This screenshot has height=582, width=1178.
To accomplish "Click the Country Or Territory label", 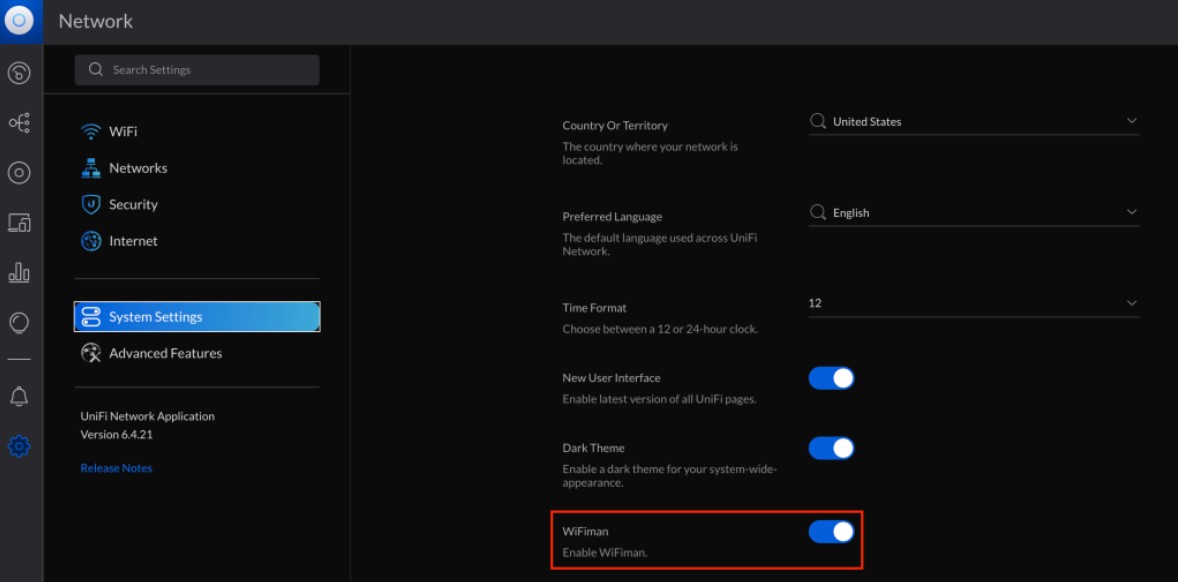I will click(615, 125).
